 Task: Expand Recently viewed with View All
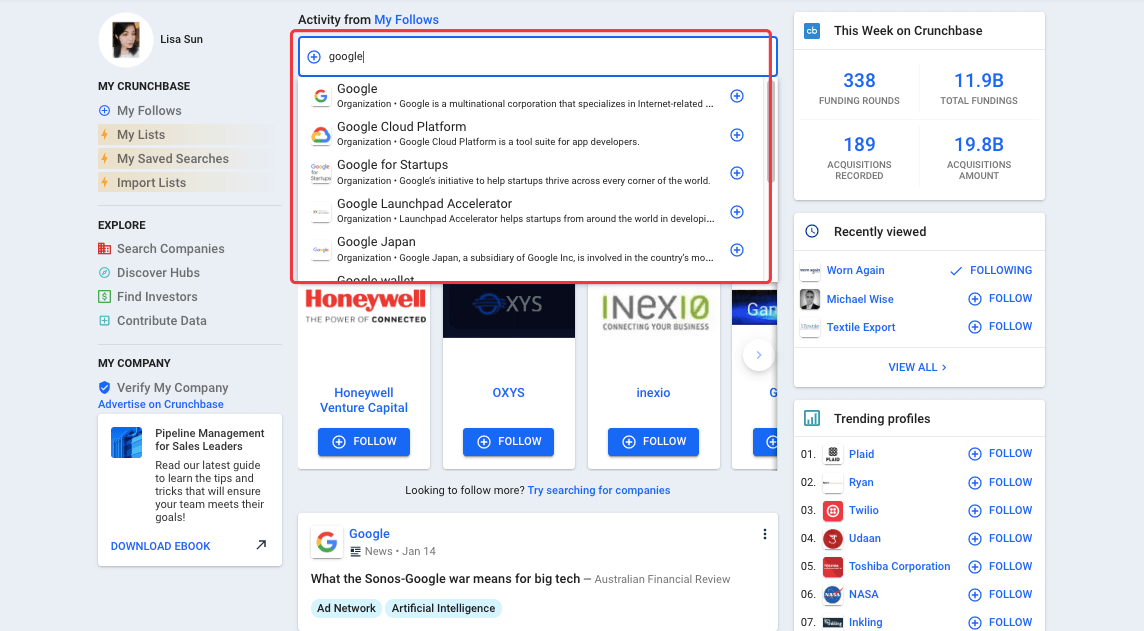pyautogui.click(x=917, y=367)
